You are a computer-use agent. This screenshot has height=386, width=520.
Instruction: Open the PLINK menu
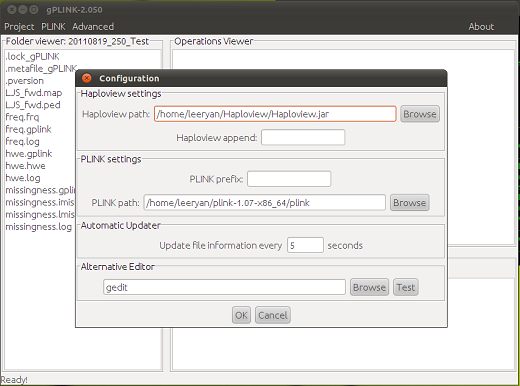(x=53, y=27)
